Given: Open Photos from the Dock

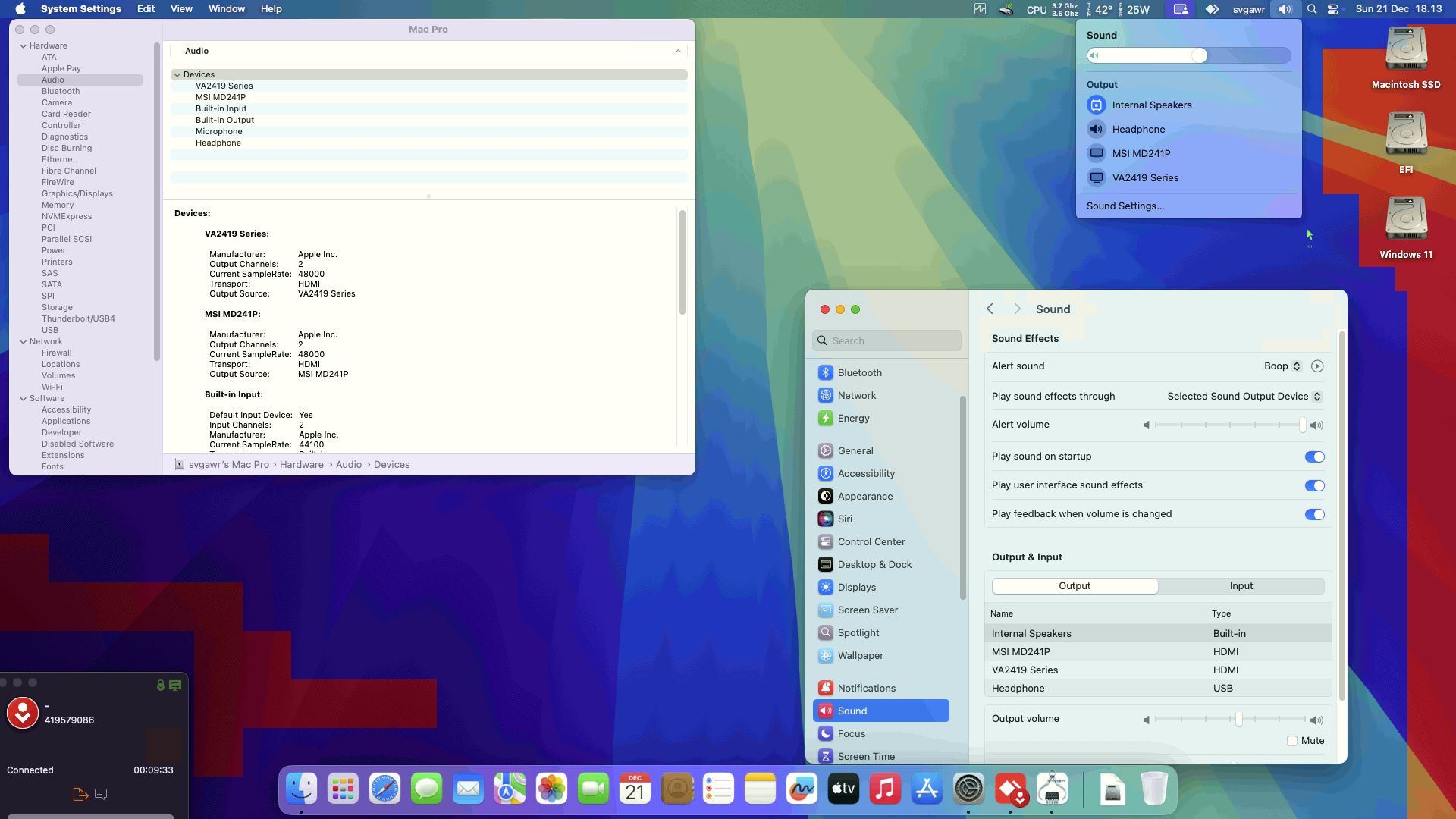Looking at the screenshot, I should (x=551, y=789).
